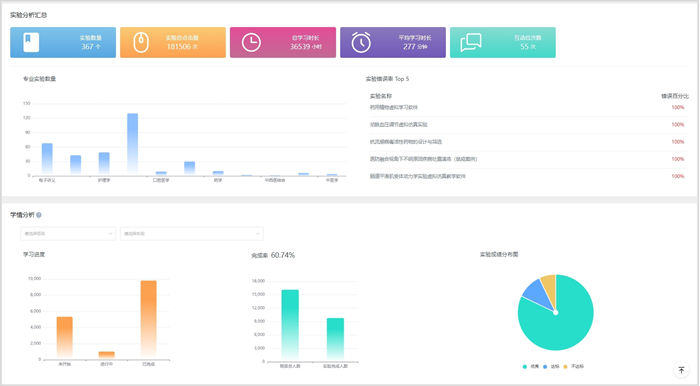Toggle the blue 达标 legend item
Image resolution: width=700 pixels, height=386 pixels.
click(551, 366)
